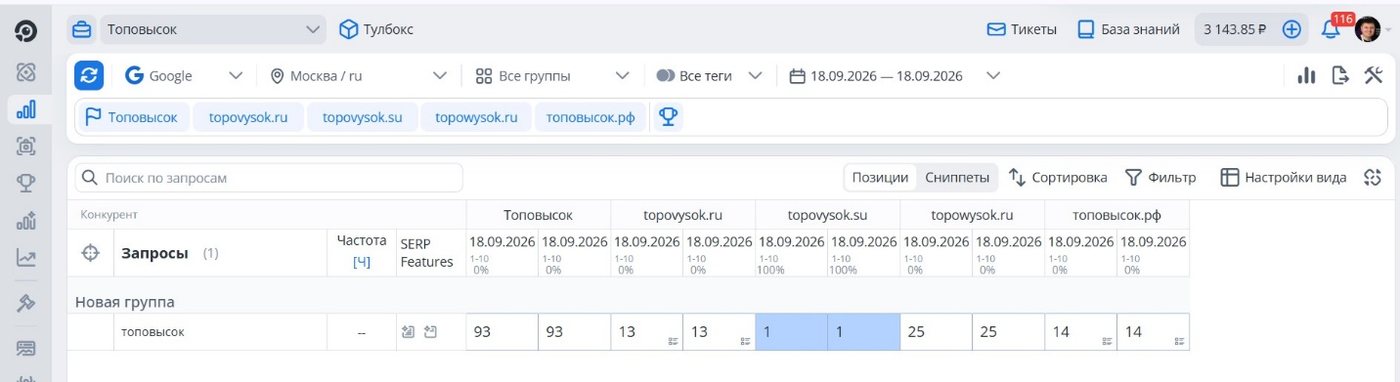Image resolution: width=1400 pixels, height=382 pixels.
Task: Click the crosshair target icon beside Запросы
Action: click(90, 253)
